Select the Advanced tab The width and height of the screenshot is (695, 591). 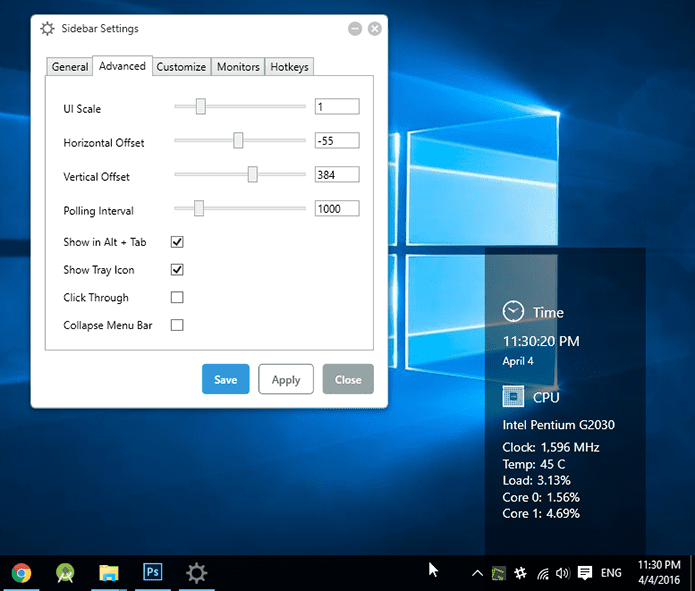pos(122,66)
